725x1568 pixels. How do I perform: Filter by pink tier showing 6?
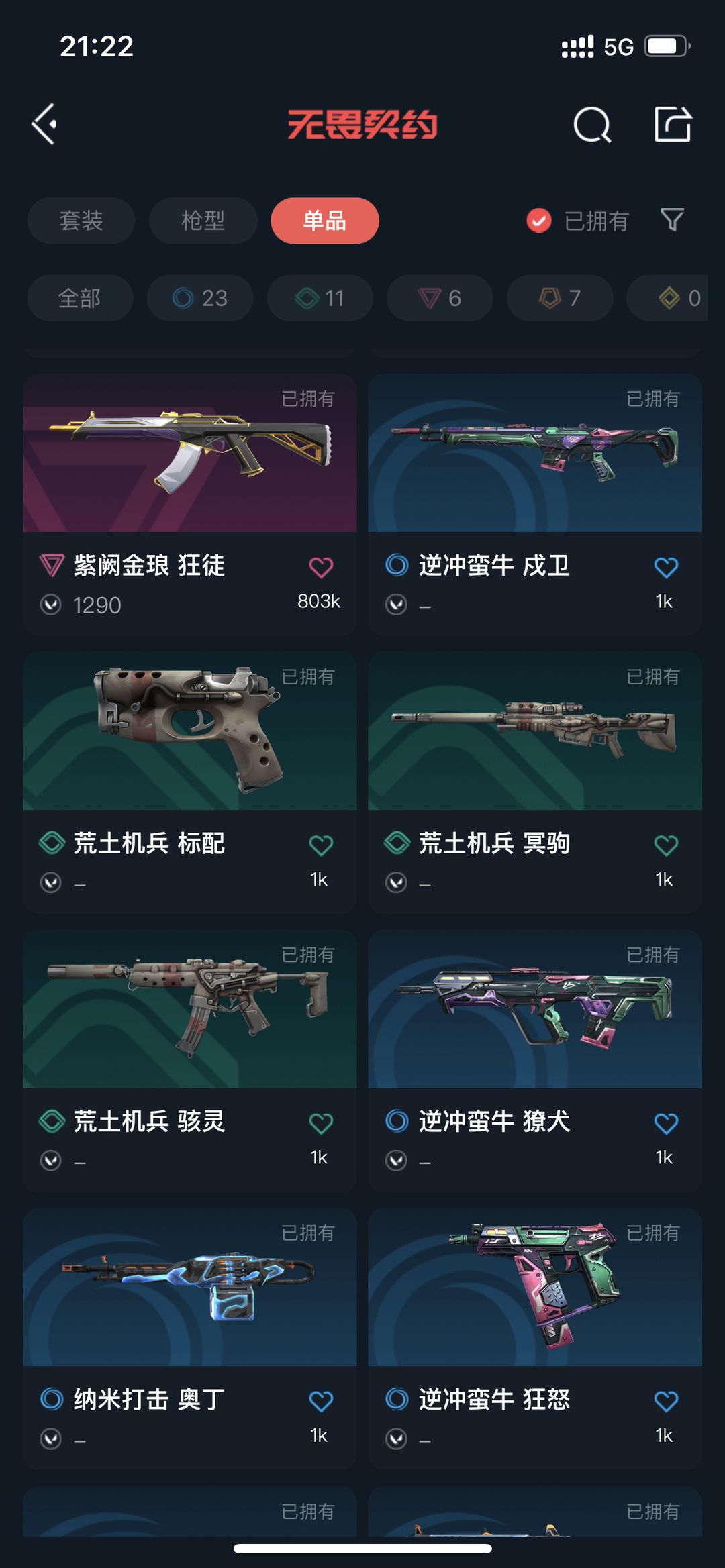click(x=440, y=298)
